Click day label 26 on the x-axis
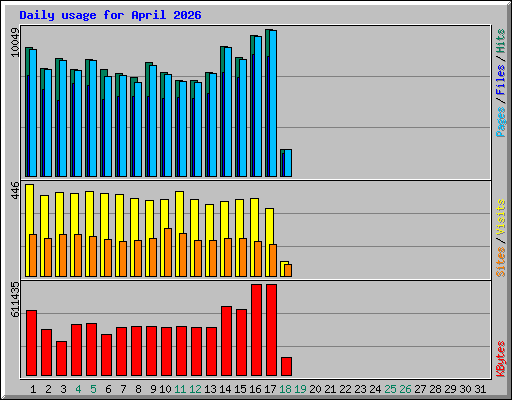 405,389
